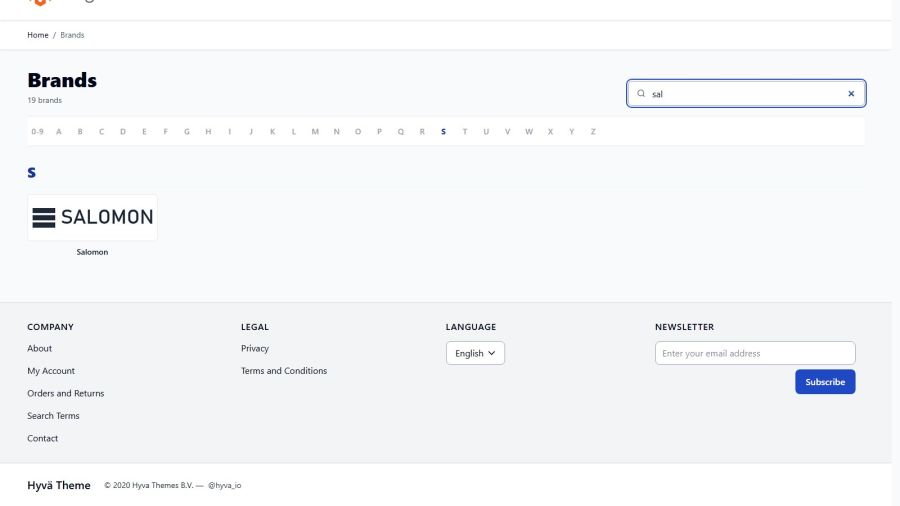This screenshot has height=506, width=900.
Task: Filter brands by letter N
Action: click(336, 131)
